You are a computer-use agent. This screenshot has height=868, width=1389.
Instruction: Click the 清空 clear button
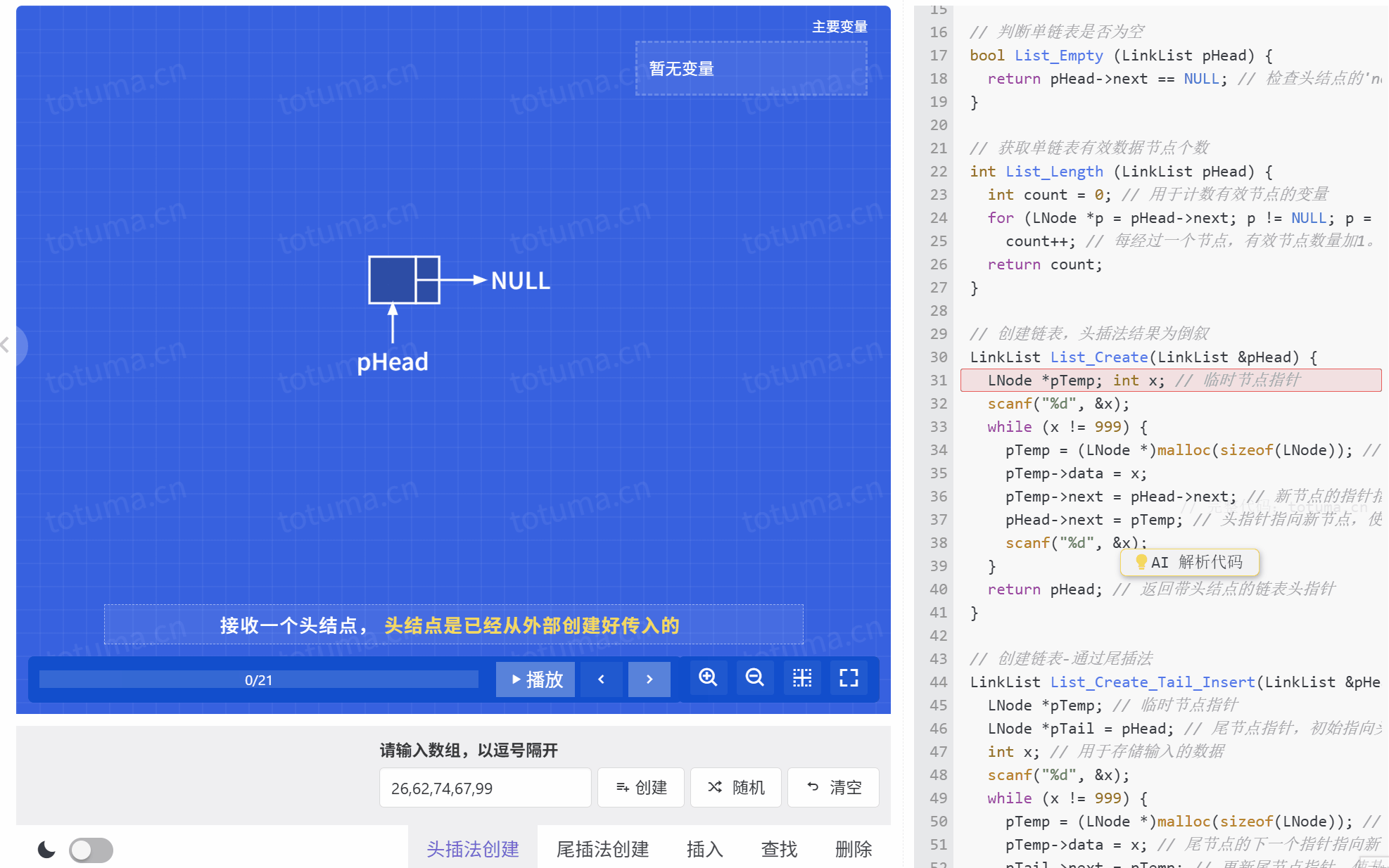click(834, 788)
